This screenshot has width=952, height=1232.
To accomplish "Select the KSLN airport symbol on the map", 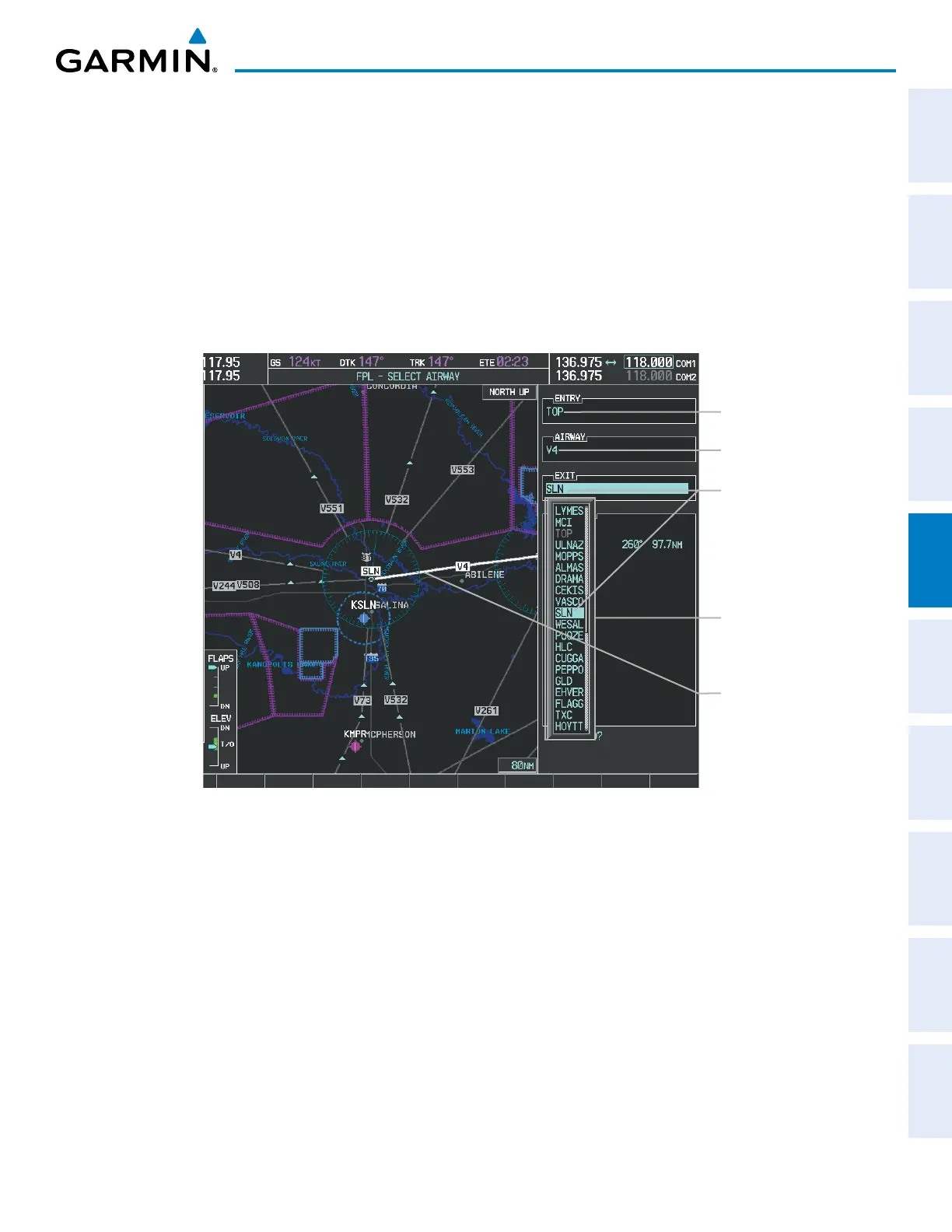I will point(363,618).
